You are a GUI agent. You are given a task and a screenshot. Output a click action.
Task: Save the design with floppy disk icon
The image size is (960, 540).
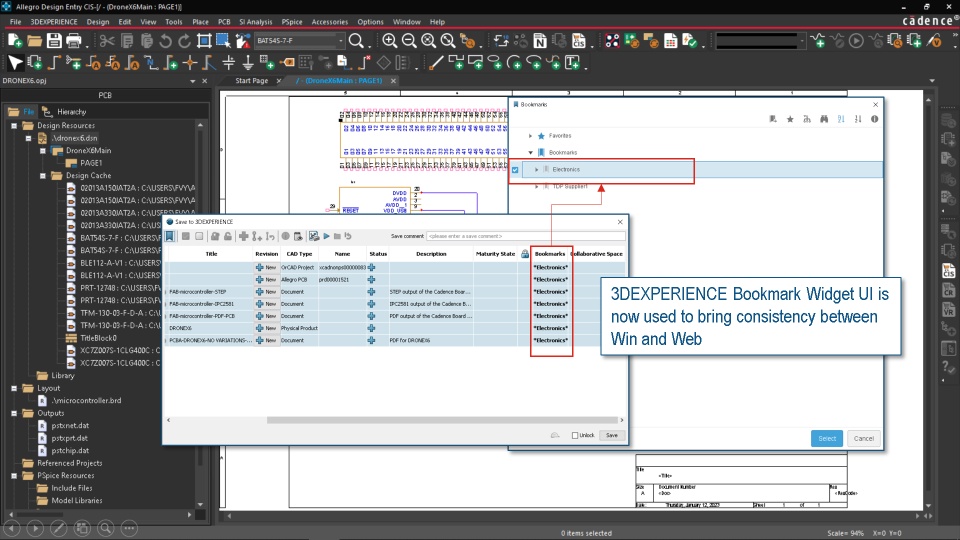(54, 41)
